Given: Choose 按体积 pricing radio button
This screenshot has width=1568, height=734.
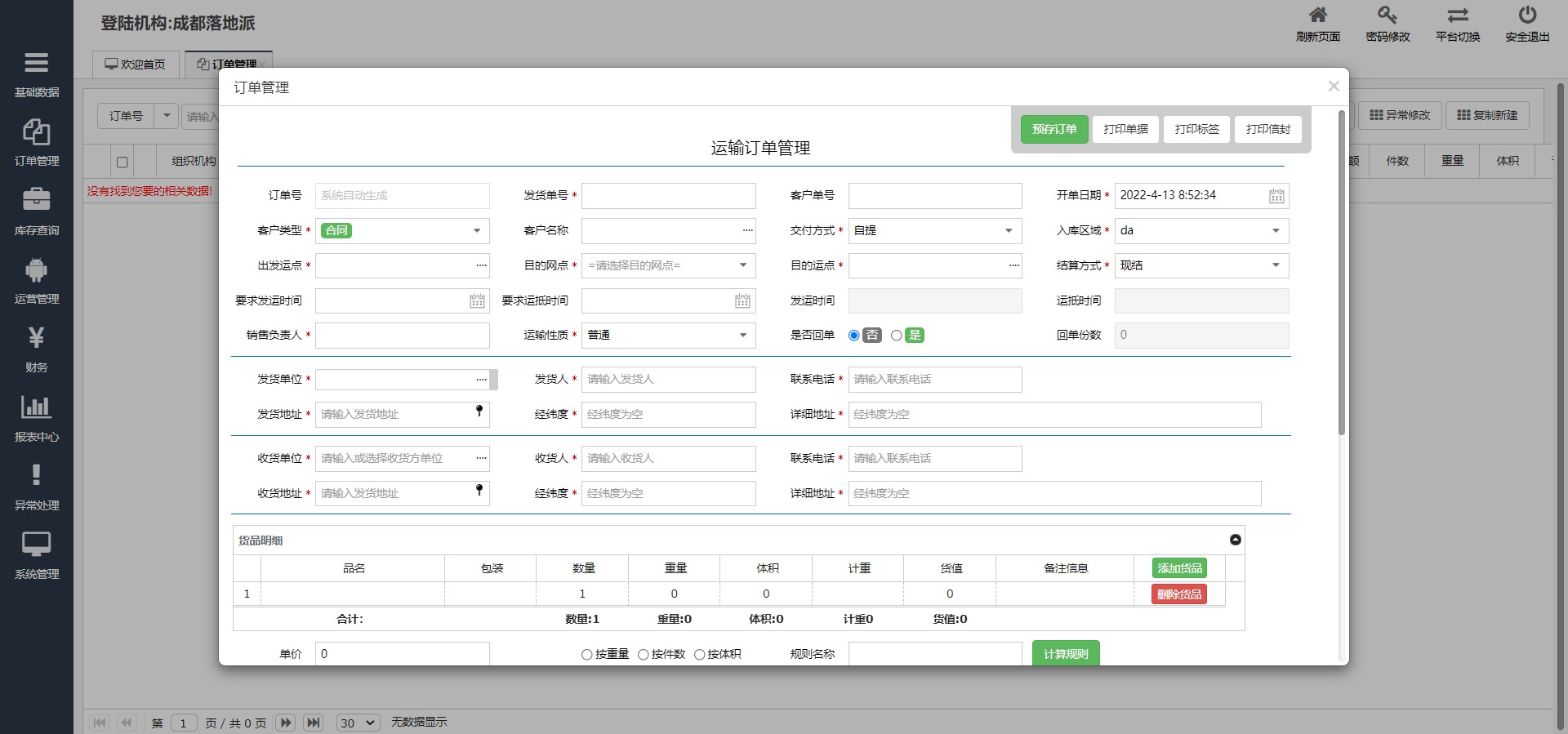Looking at the screenshot, I should pyautogui.click(x=699, y=655).
